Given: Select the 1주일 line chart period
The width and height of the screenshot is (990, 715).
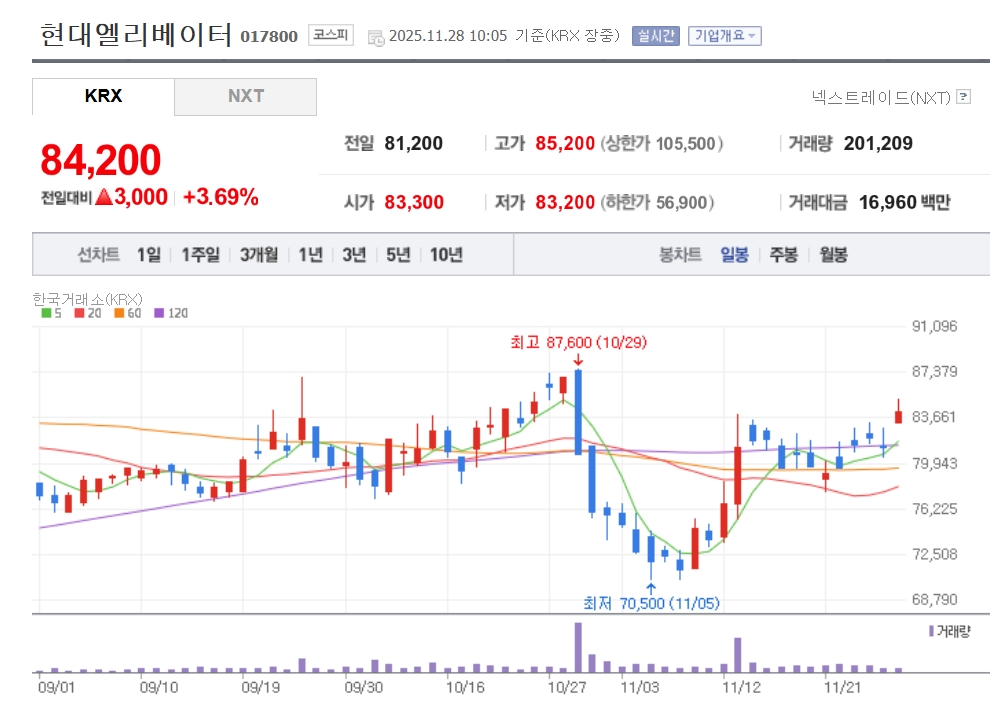Looking at the screenshot, I should point(200,255).
